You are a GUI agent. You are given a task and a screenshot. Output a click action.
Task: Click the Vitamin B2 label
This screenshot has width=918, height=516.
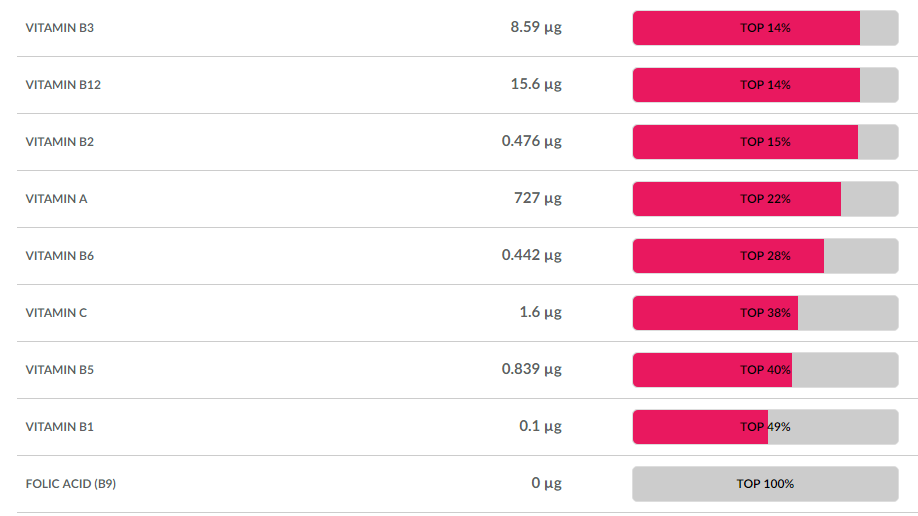click(60, 142)
